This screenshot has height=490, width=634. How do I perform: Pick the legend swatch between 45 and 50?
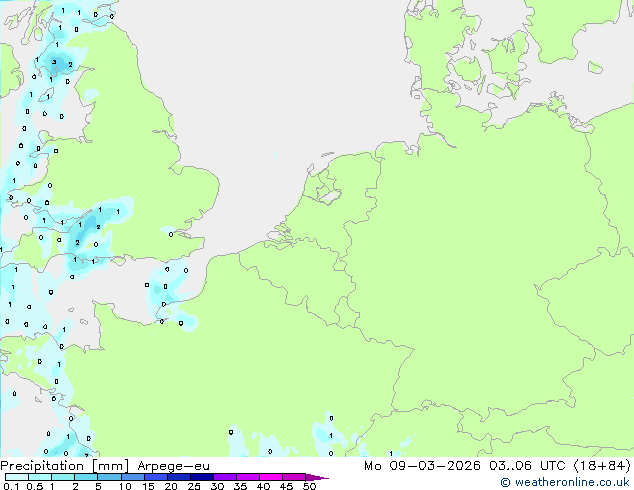[x=294, y=477]
